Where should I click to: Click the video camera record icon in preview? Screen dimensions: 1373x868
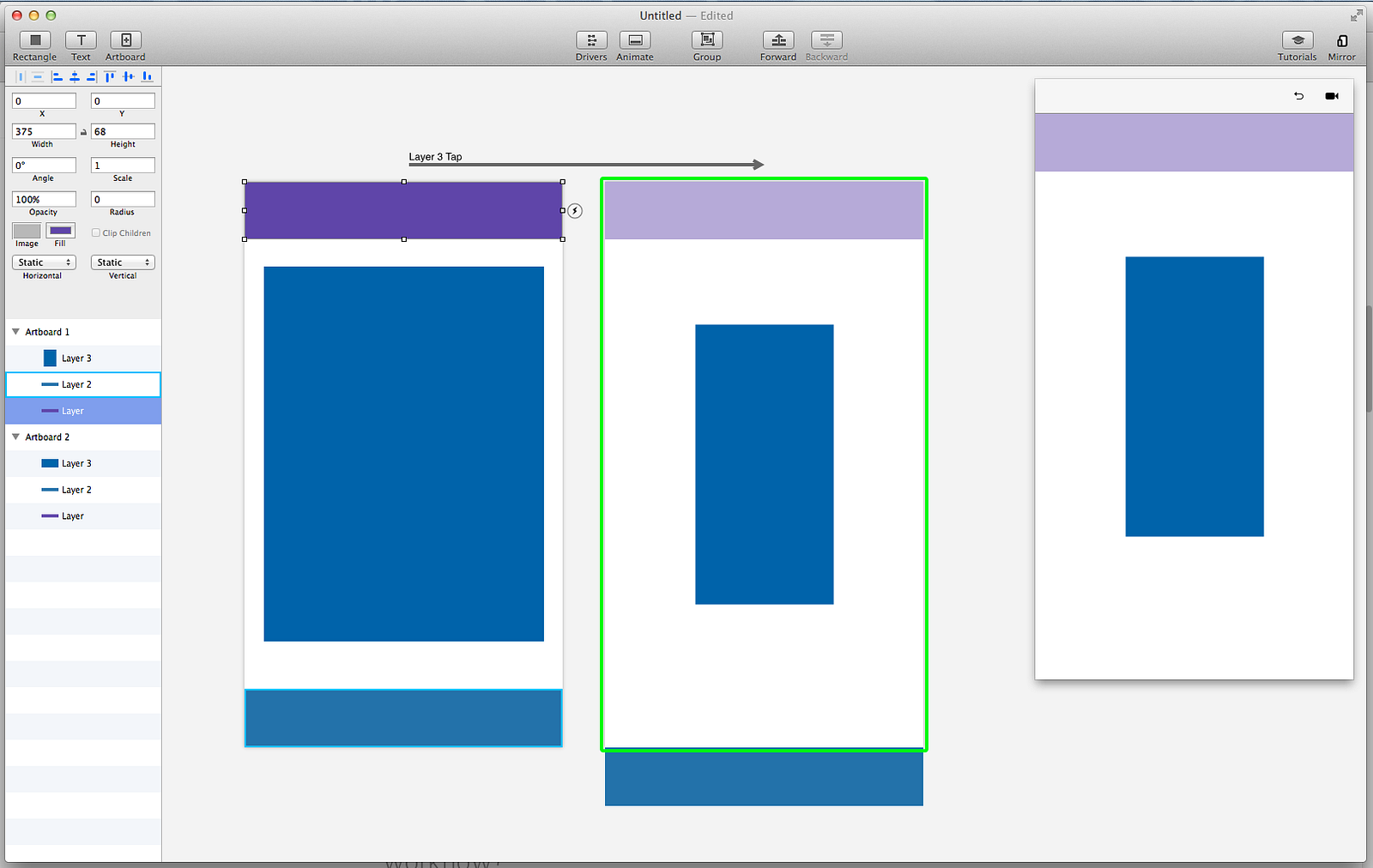[1332, 96]
